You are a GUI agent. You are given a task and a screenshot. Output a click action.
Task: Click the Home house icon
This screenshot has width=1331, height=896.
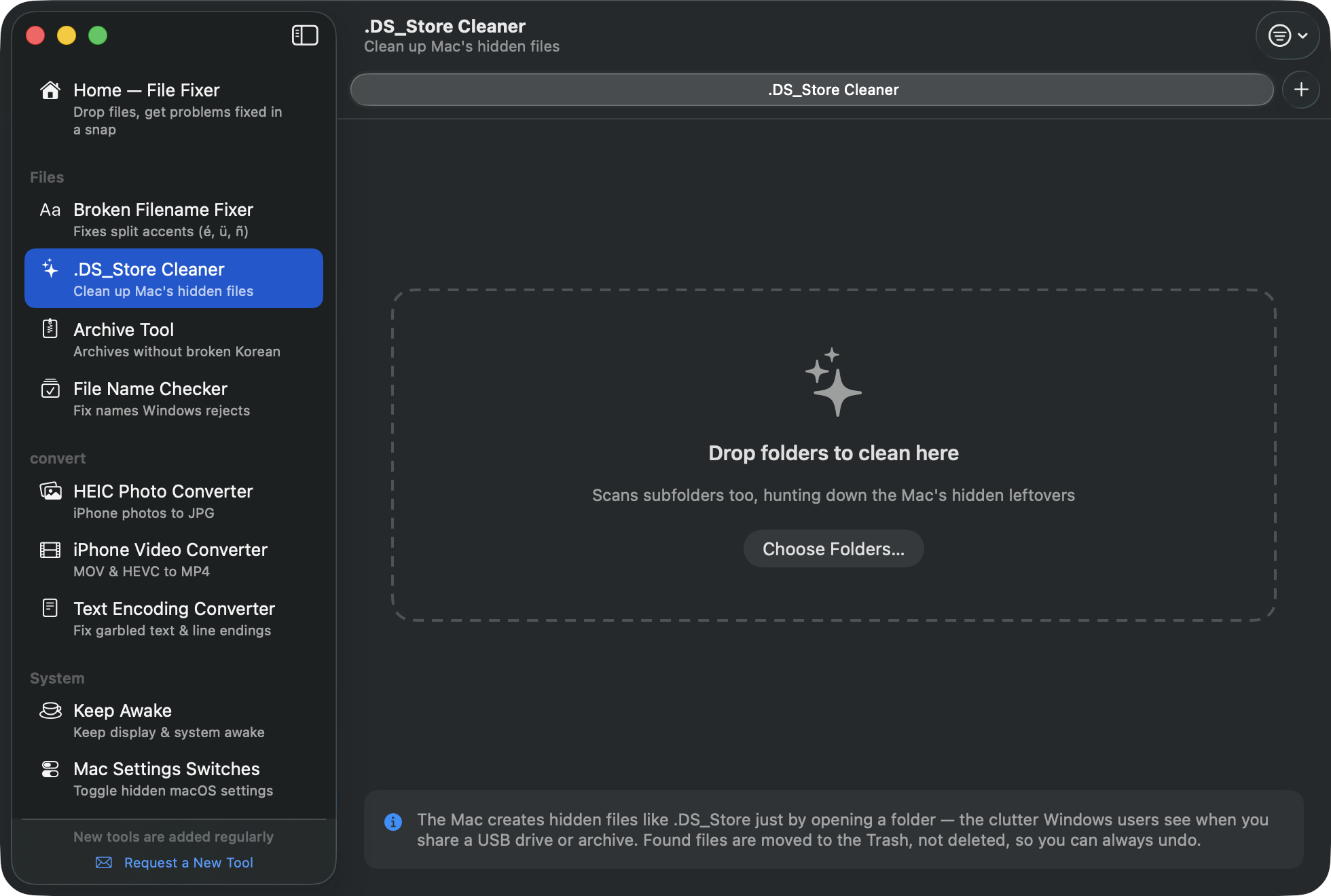50,90
